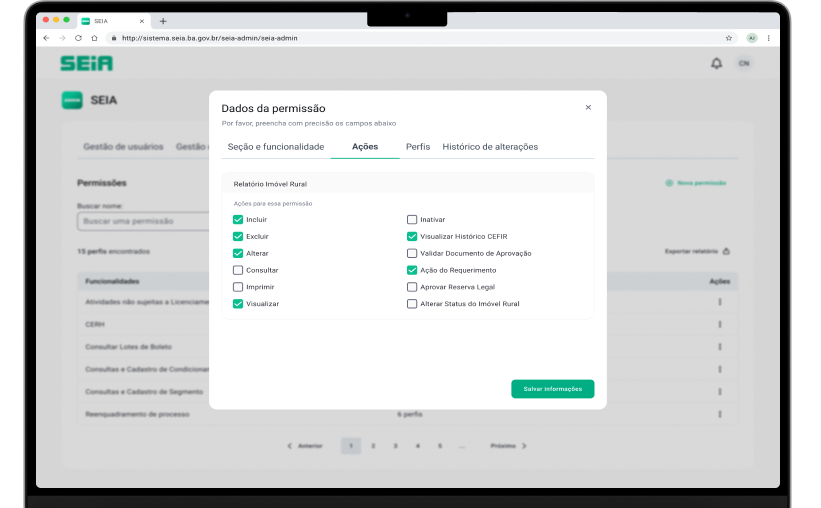Screen dimensions: 821x508
Task: Click the browser home icon
Action: 94,38
